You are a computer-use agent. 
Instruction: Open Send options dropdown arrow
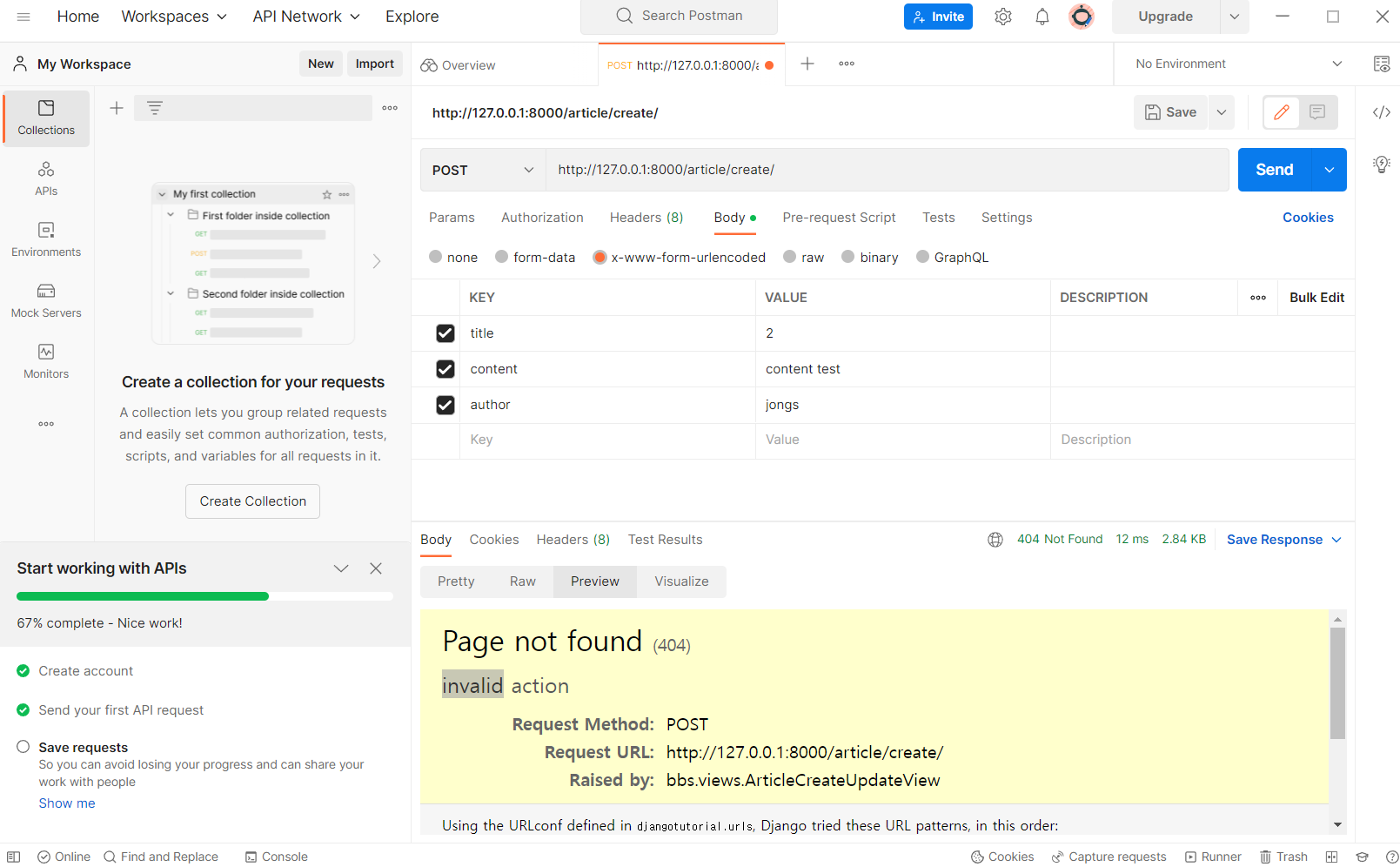pos(1330,170)
